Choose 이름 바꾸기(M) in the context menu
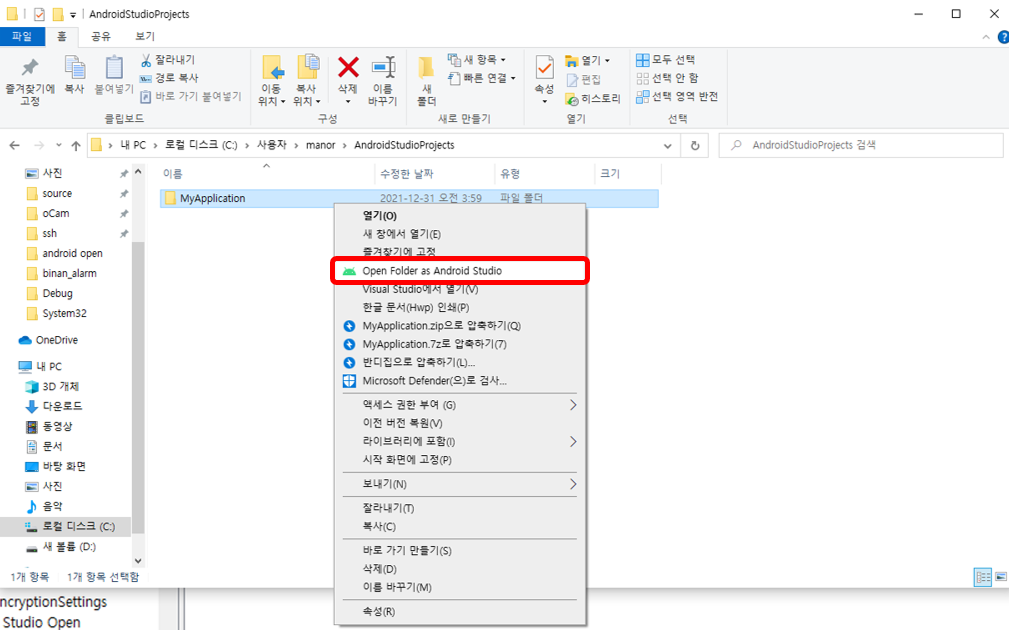 click(x=459, y=588)
